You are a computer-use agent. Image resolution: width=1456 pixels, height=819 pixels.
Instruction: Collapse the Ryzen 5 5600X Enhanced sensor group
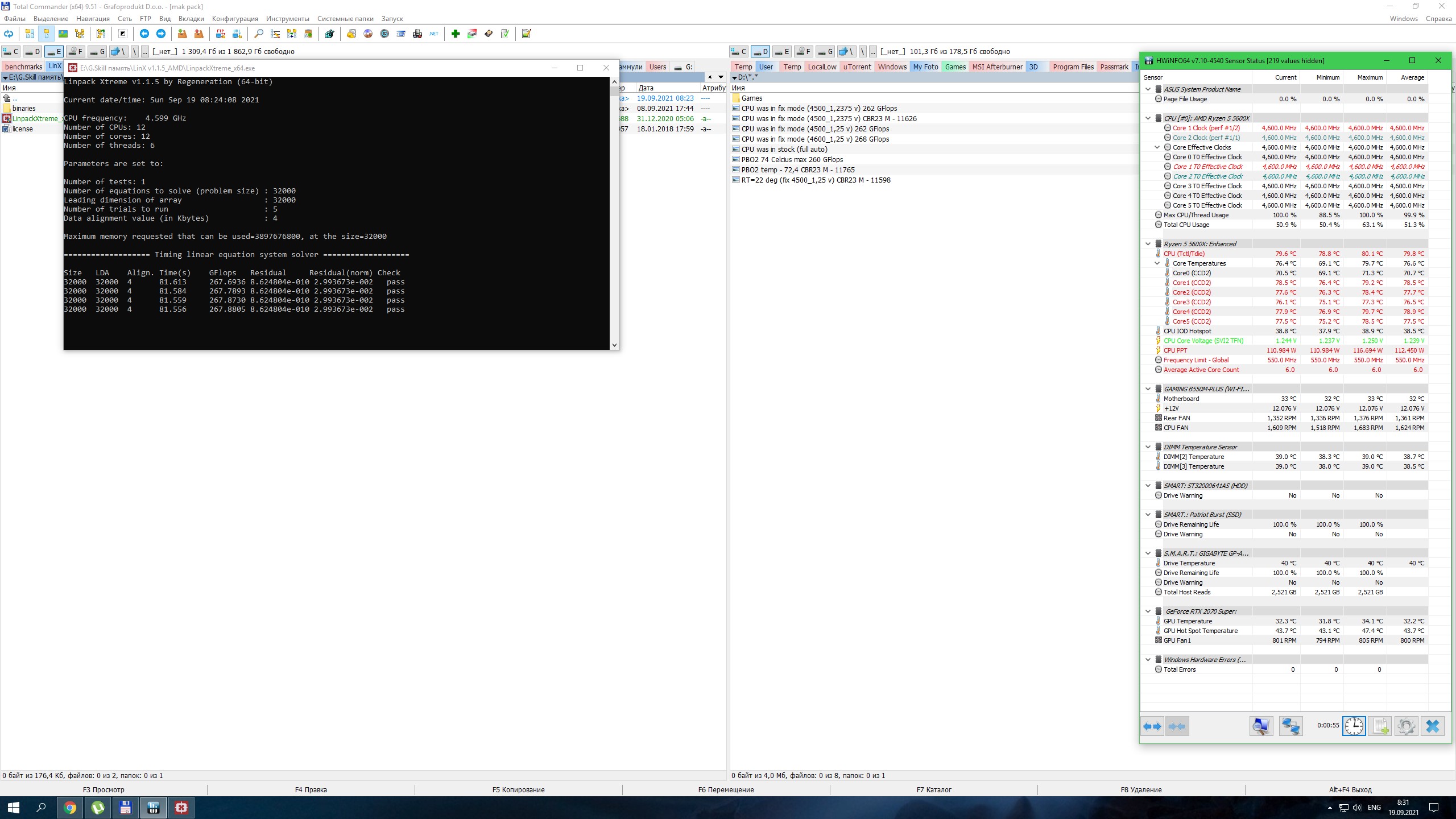[1148, 244]
